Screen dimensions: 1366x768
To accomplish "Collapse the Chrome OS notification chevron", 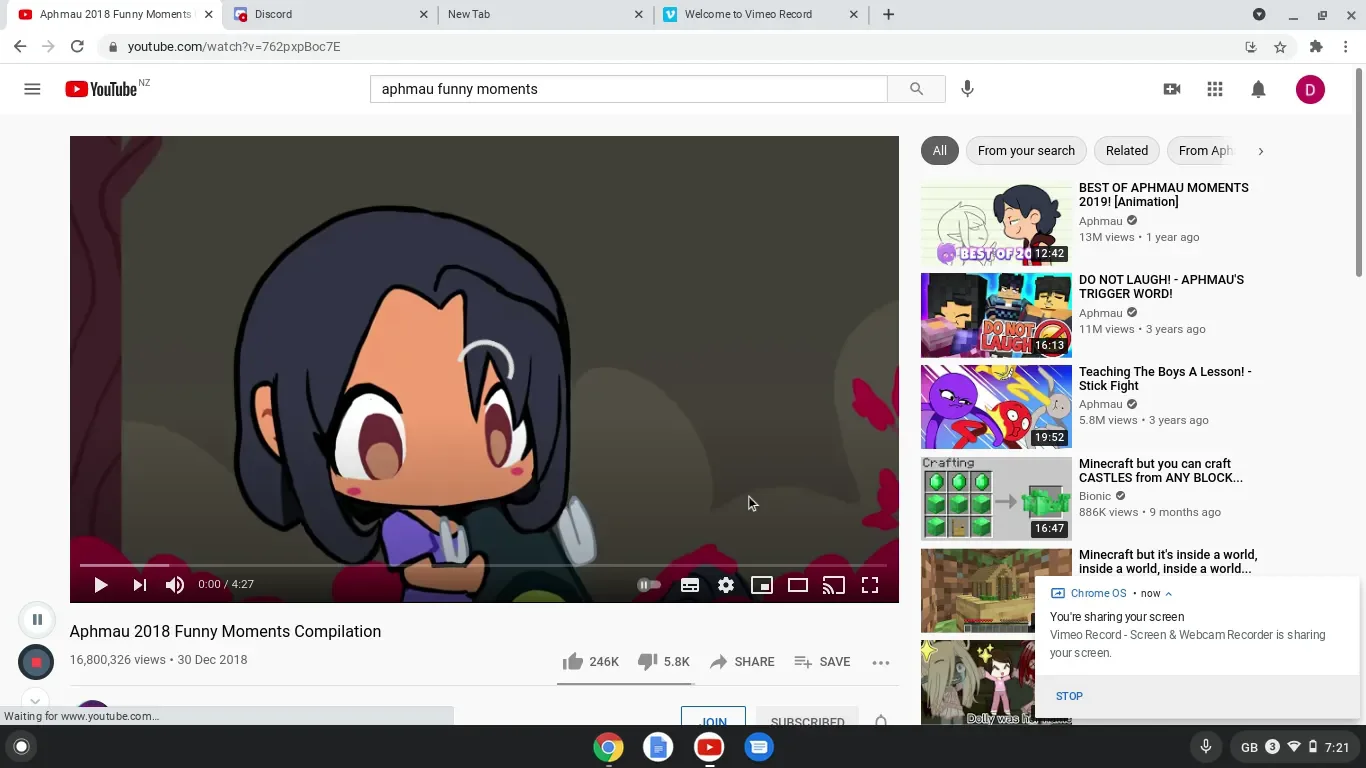I will click(x=1168, y=593).
